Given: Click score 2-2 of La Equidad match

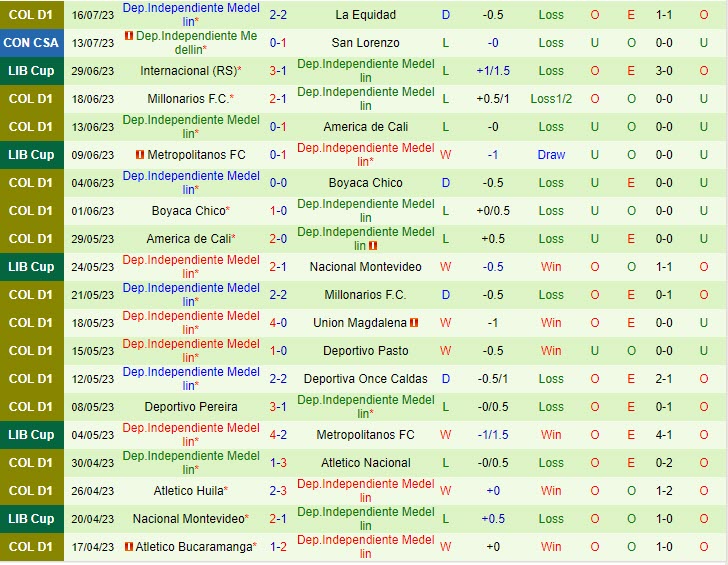Looking at the screenshot, I should 278,15.
